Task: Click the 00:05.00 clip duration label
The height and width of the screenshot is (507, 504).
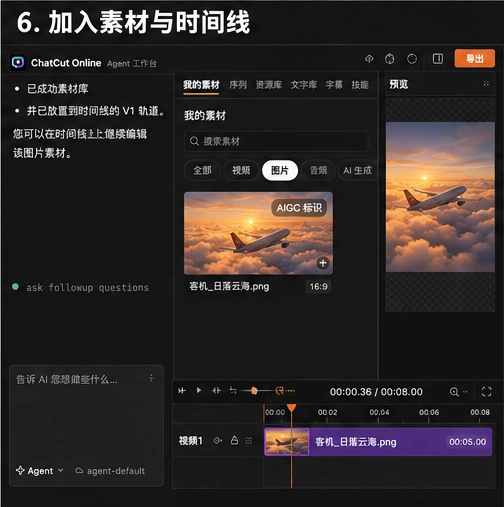Action: coord(467,442)
